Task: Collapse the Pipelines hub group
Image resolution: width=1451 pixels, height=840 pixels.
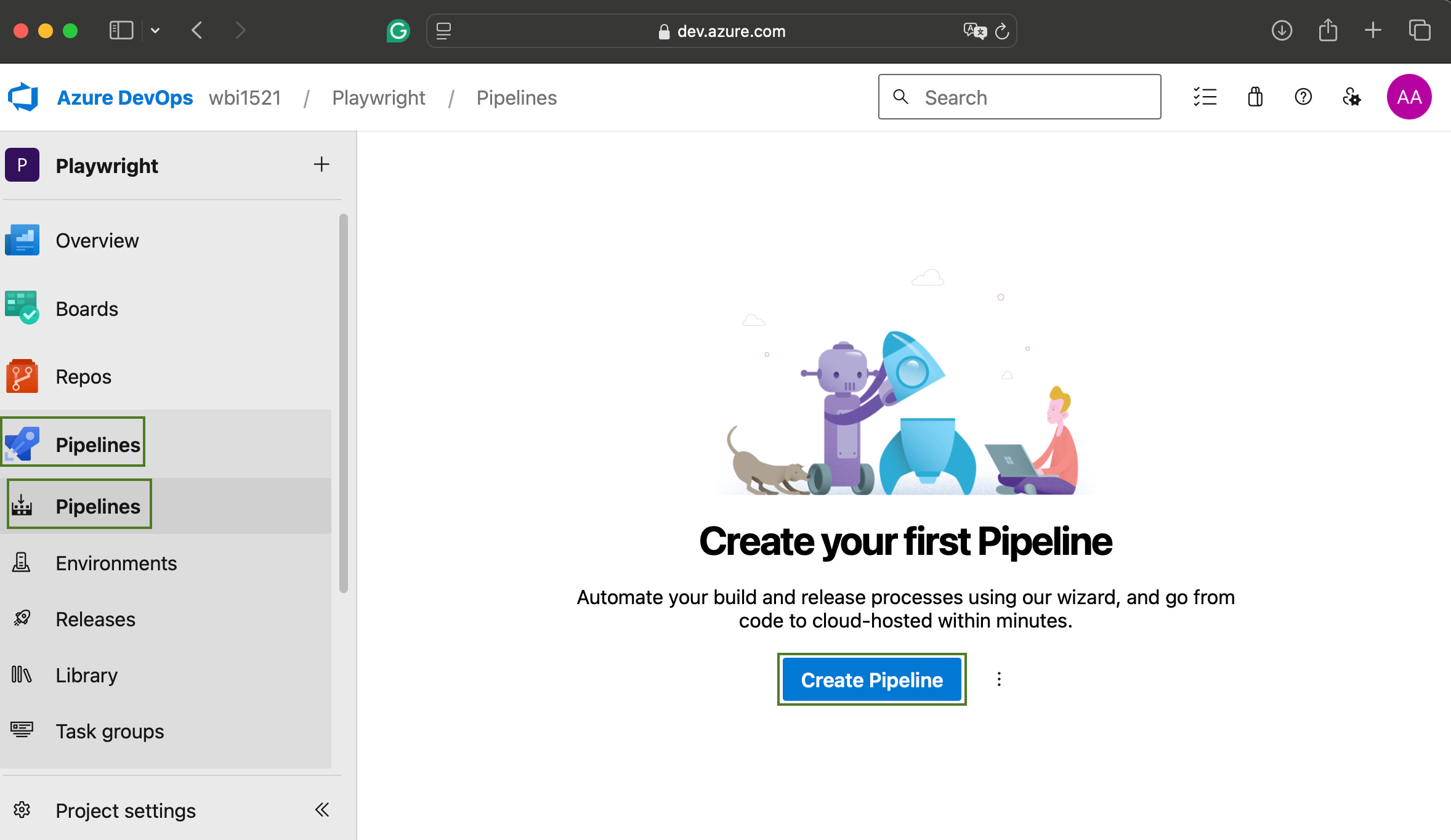Action: tap(166, 443)
